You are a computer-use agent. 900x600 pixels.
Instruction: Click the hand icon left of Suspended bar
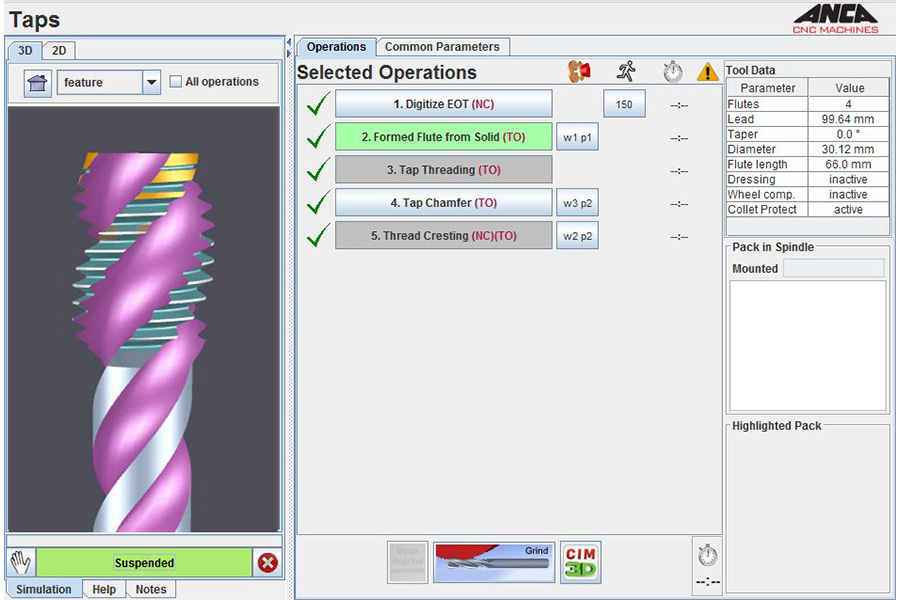coord(19,563)
